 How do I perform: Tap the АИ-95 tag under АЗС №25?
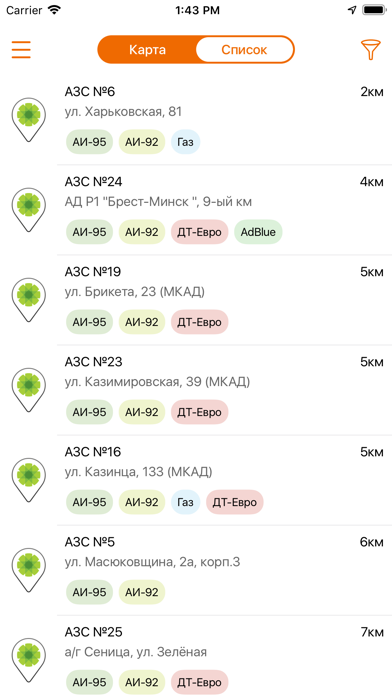coord(89,682)
